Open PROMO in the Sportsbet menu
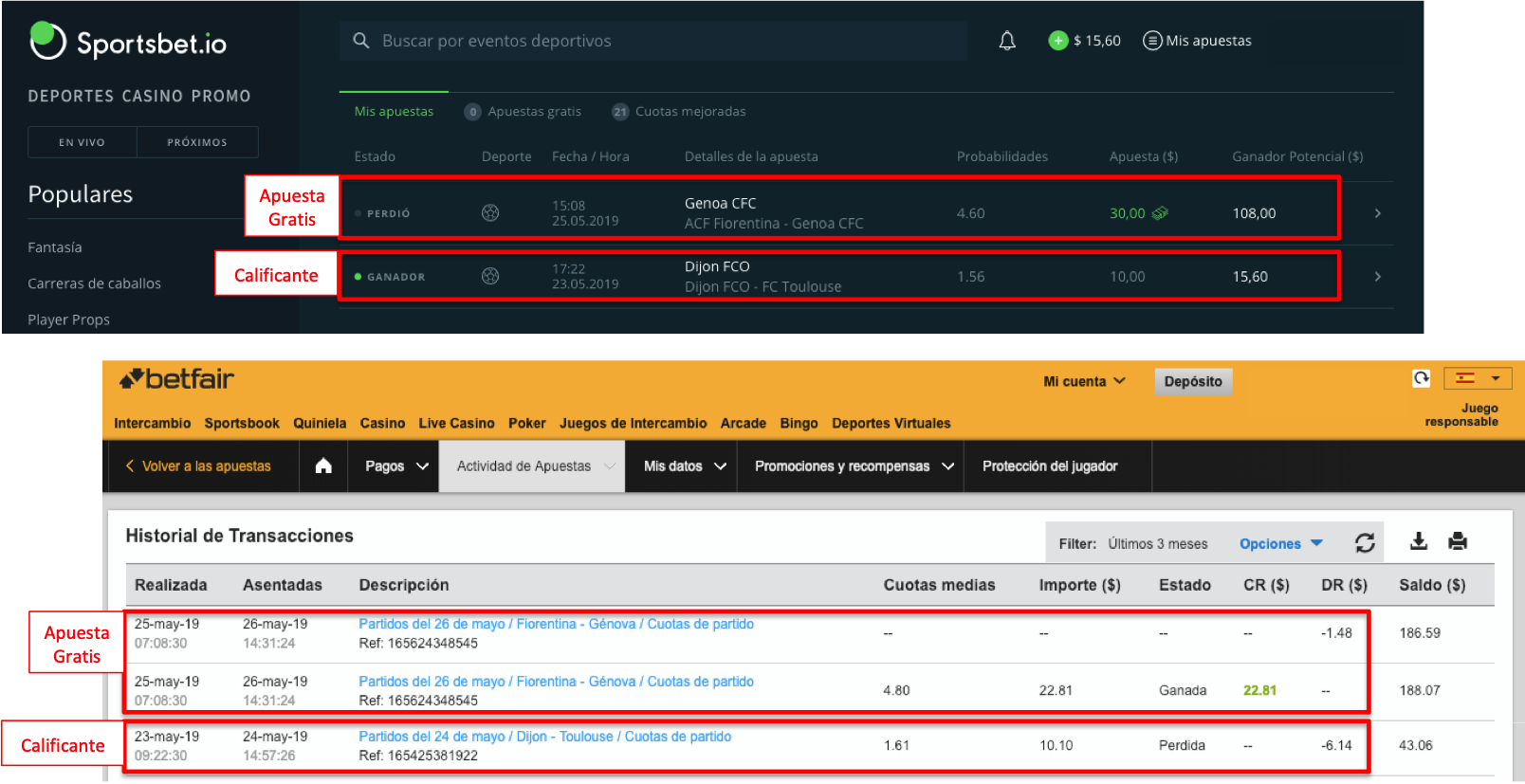The image size is (1525, 784). (221, 96)
